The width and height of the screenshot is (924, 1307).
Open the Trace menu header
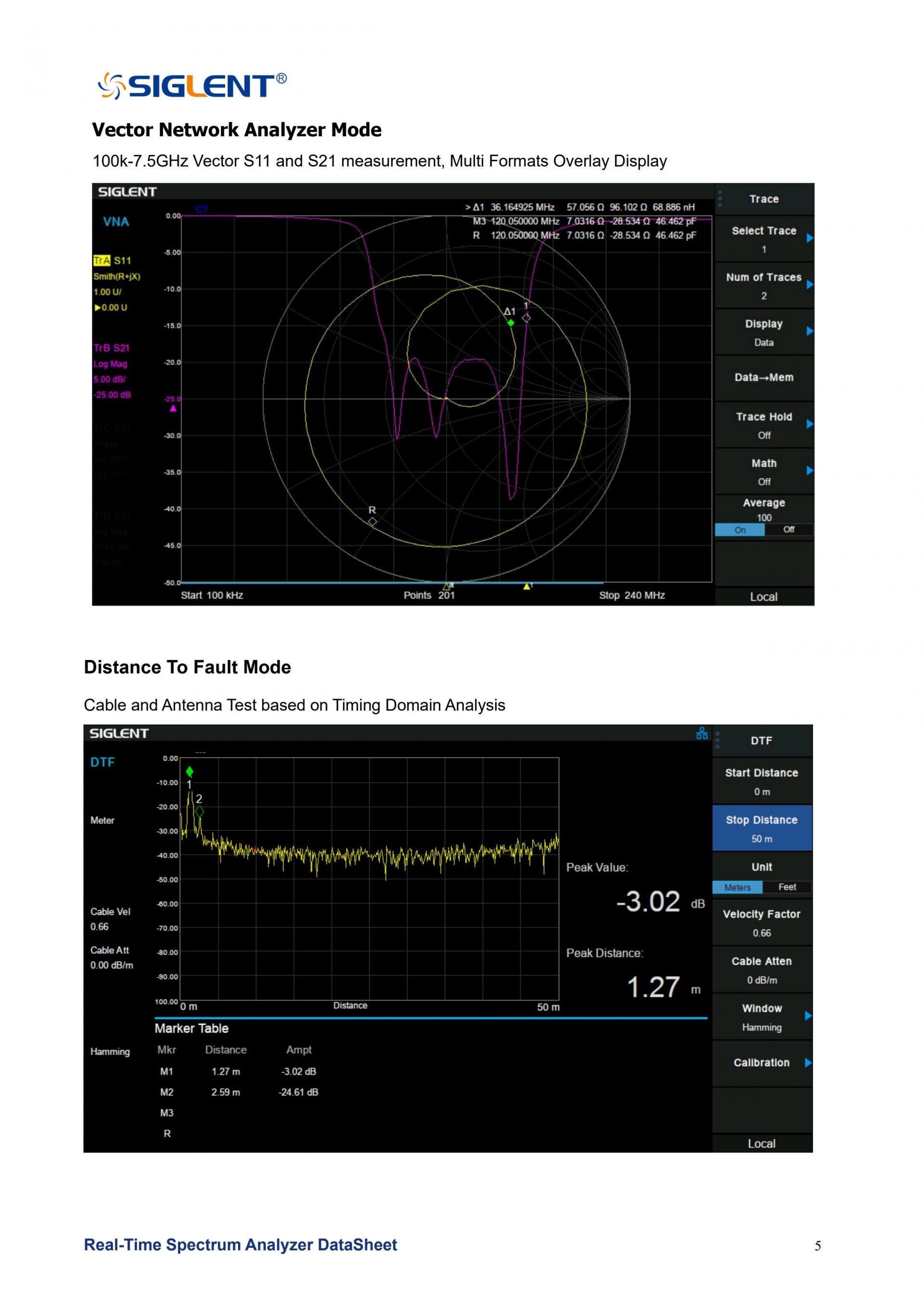(764, 199)
